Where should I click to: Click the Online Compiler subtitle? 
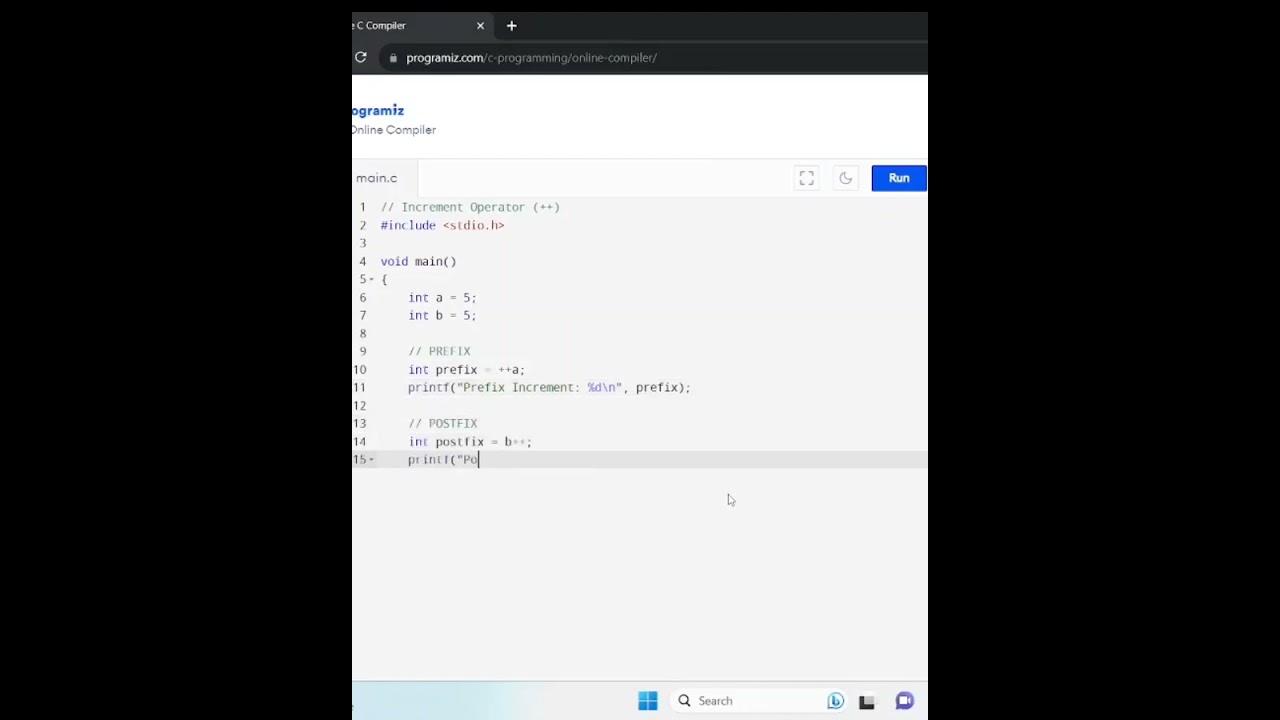[x=394, y=130]
